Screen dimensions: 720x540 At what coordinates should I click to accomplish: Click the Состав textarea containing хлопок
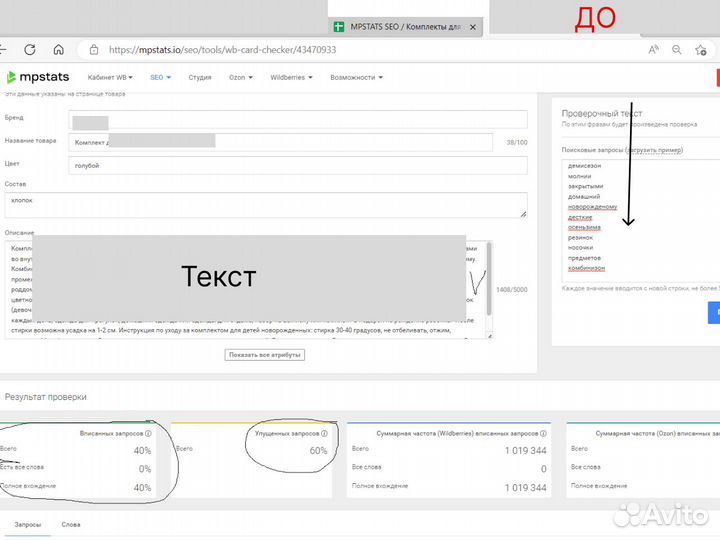pyautogui.click(x=265, y=205)
